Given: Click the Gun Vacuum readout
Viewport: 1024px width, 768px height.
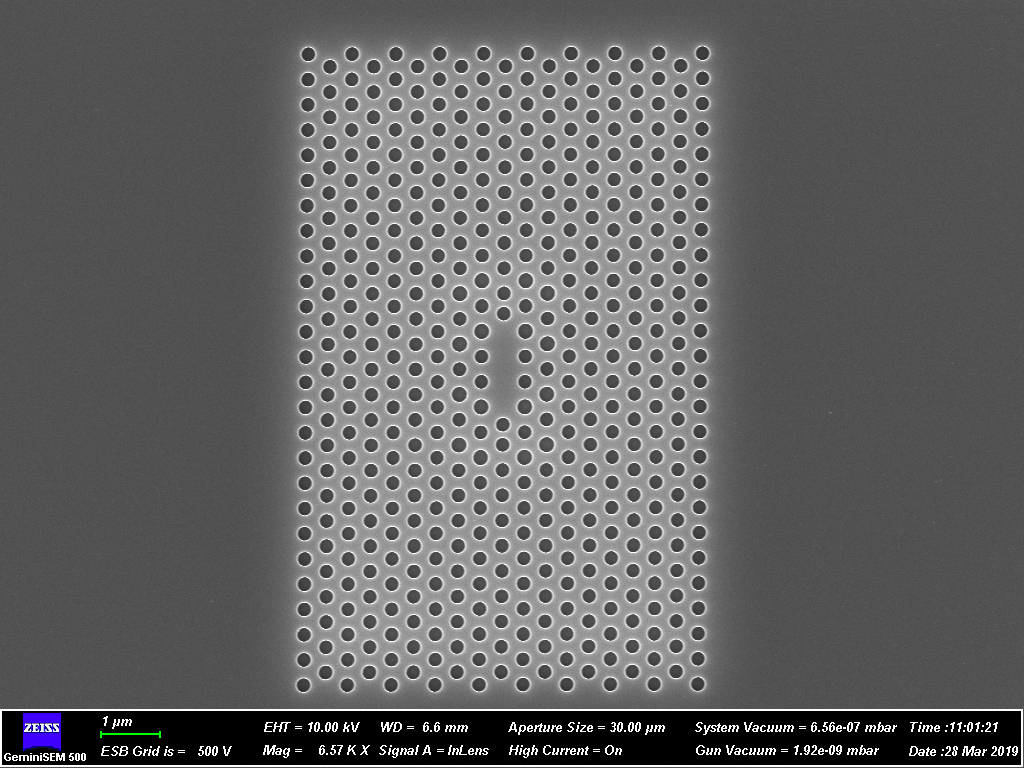Looking at the screenshot, I should (786, 750).
